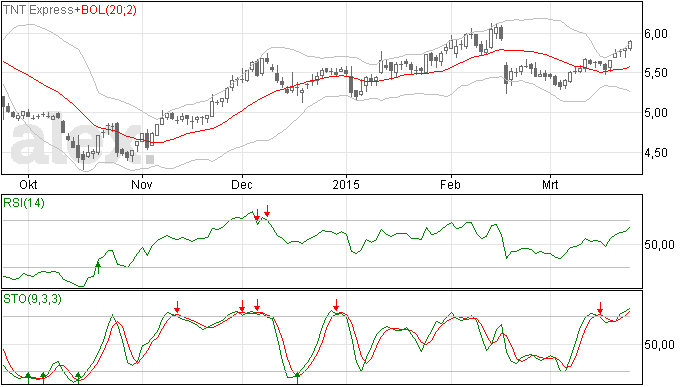This screenshot has width=690, height=387.
Task: Click the Dec month label
Action: [242, 184]
